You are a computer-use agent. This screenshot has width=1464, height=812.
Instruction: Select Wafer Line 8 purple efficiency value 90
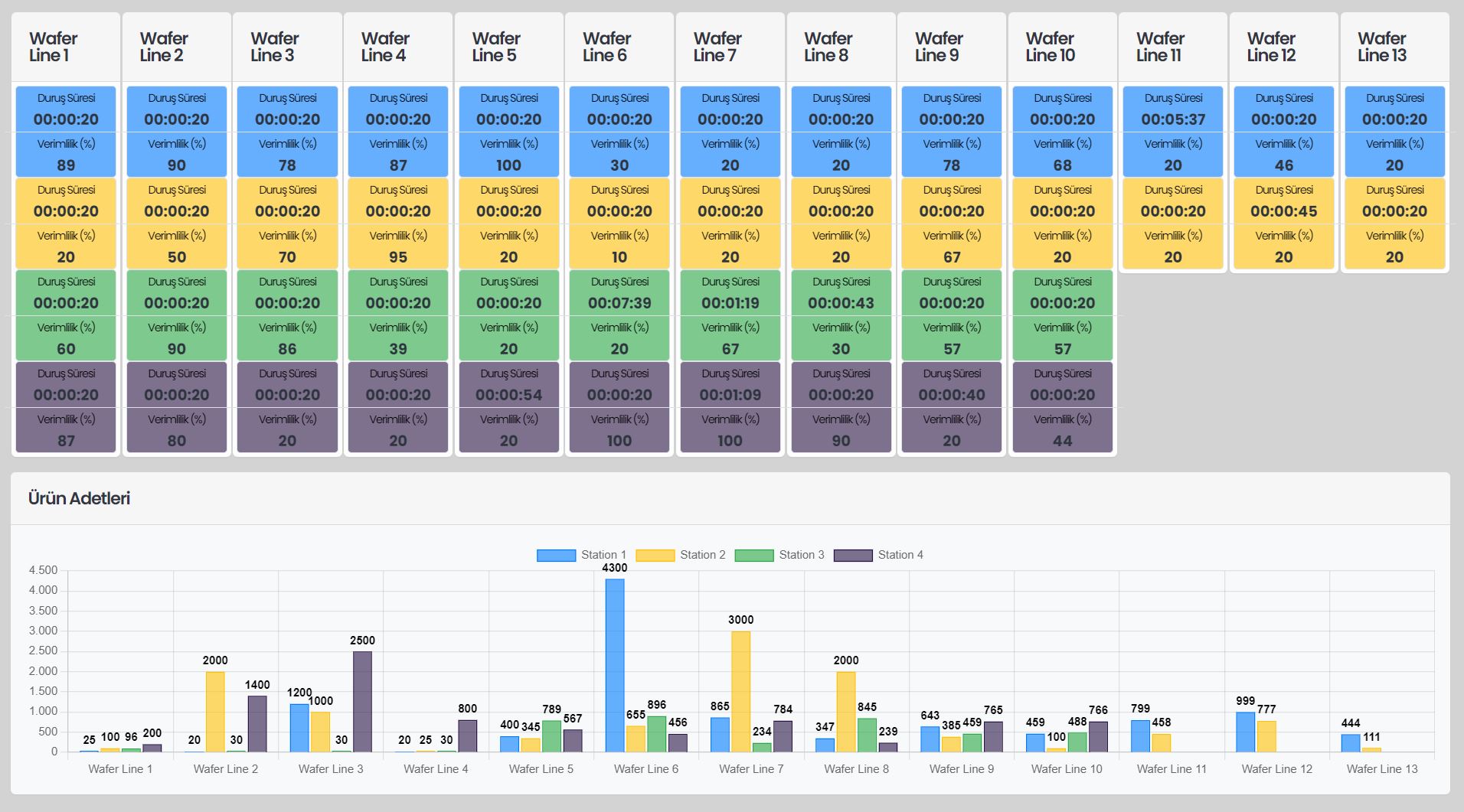point(841,441)
